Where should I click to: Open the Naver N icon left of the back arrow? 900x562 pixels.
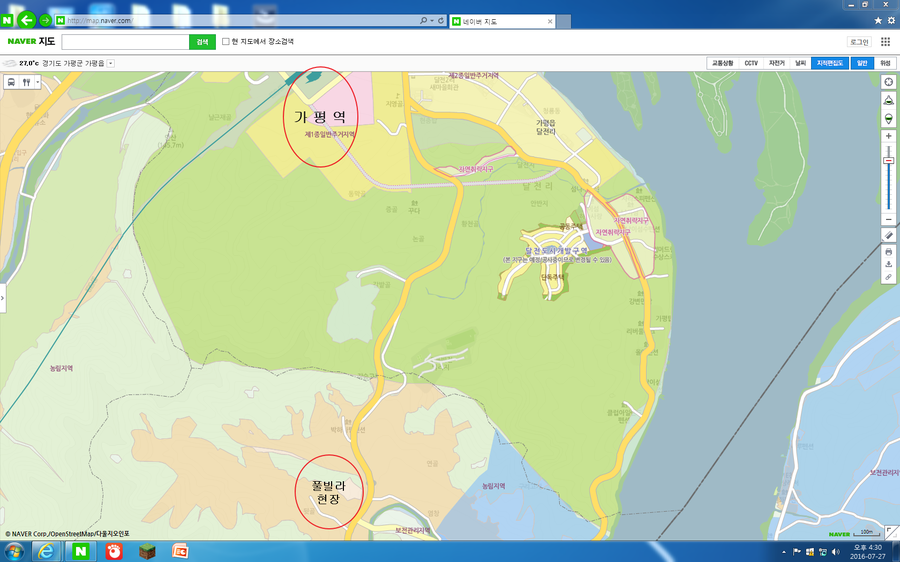(x=6, y=21)
